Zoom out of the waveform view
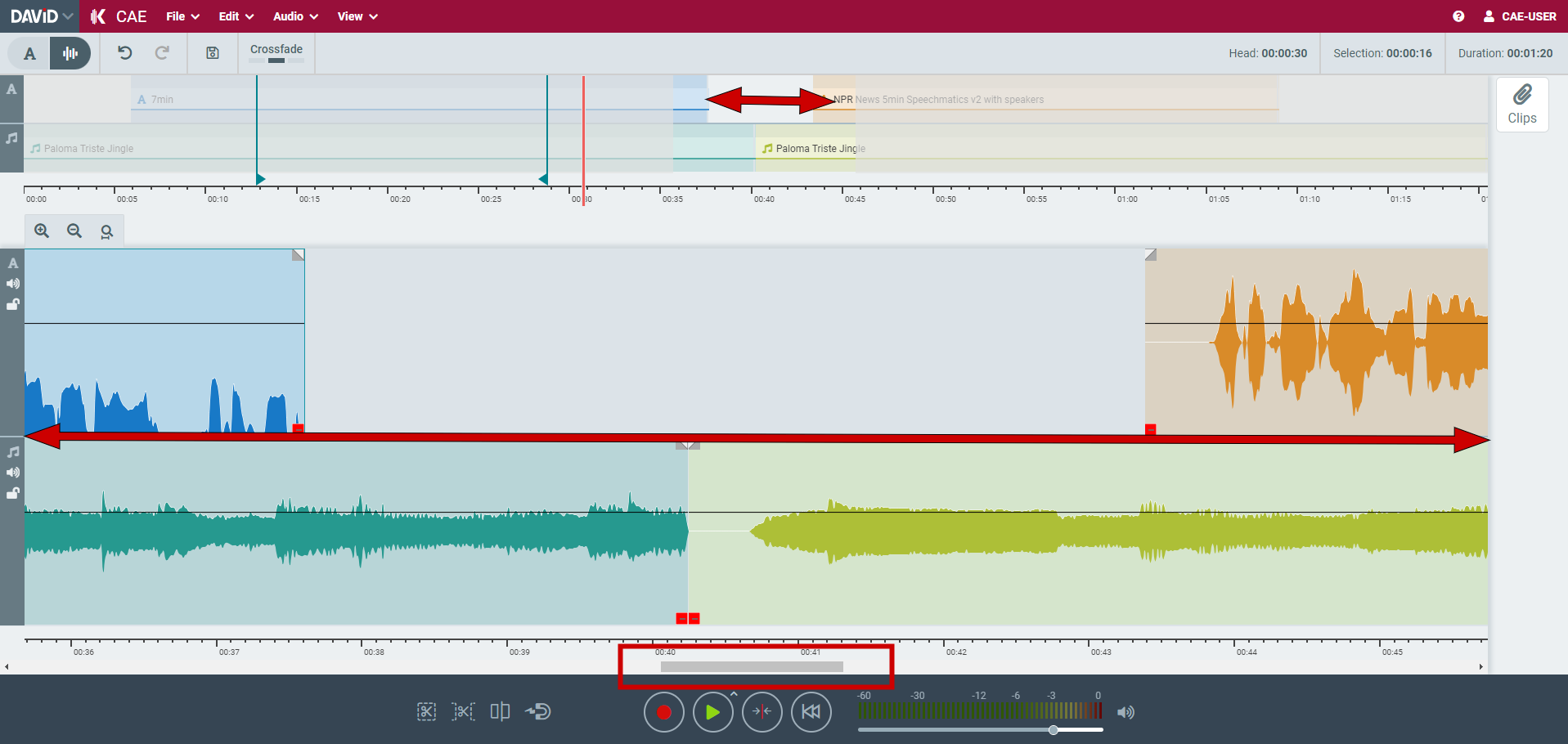Screen dimensions: 1568x744 pyautogui.click(x=74, y=231)
